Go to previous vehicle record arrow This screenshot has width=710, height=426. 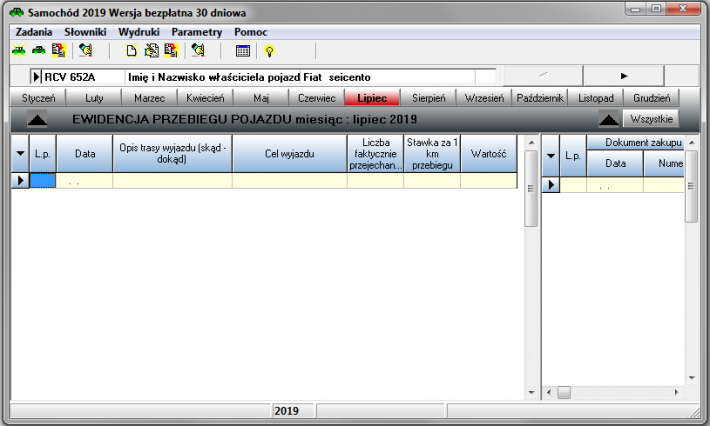[x=543, y=76]
